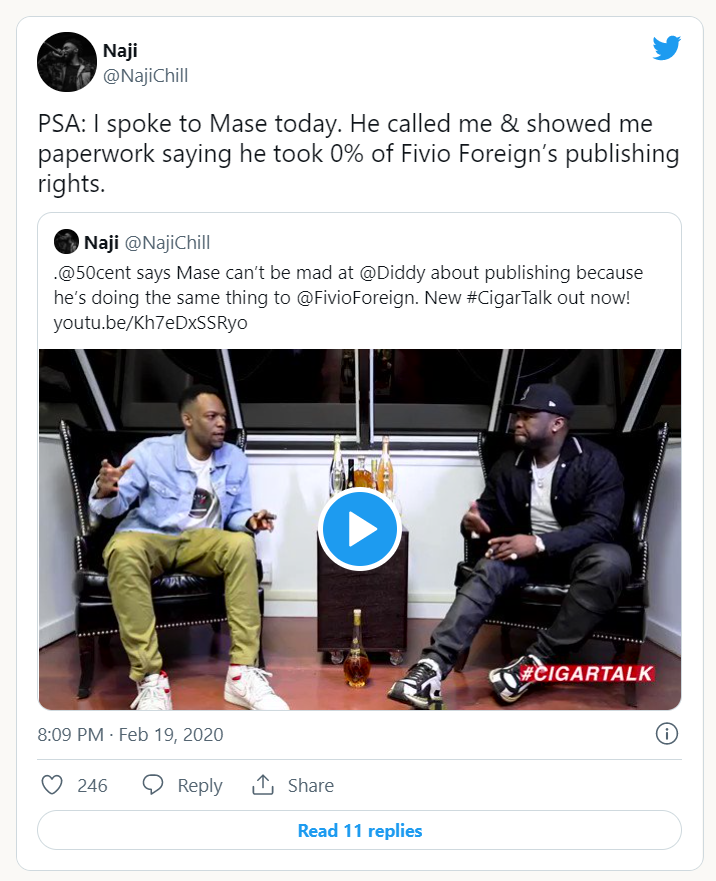Viewport: 716px width, 881px height.
Task: Click the quoted tweet's @NajiChill handle
Action: [x=167, y=242]
